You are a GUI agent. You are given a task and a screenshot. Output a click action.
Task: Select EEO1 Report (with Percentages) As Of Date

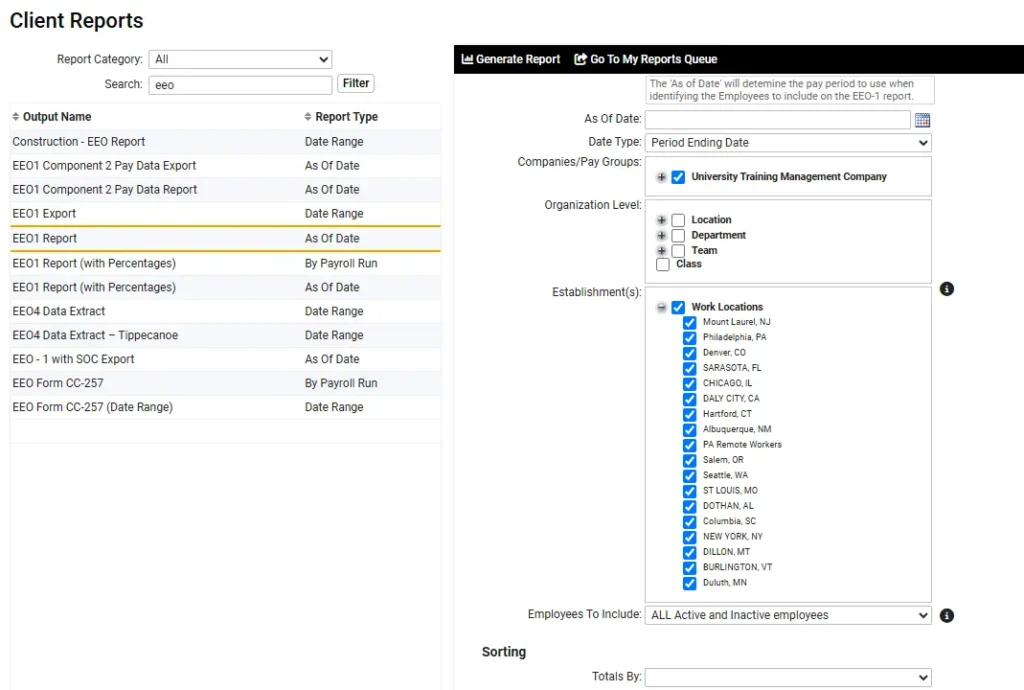(x=225, y=287)
